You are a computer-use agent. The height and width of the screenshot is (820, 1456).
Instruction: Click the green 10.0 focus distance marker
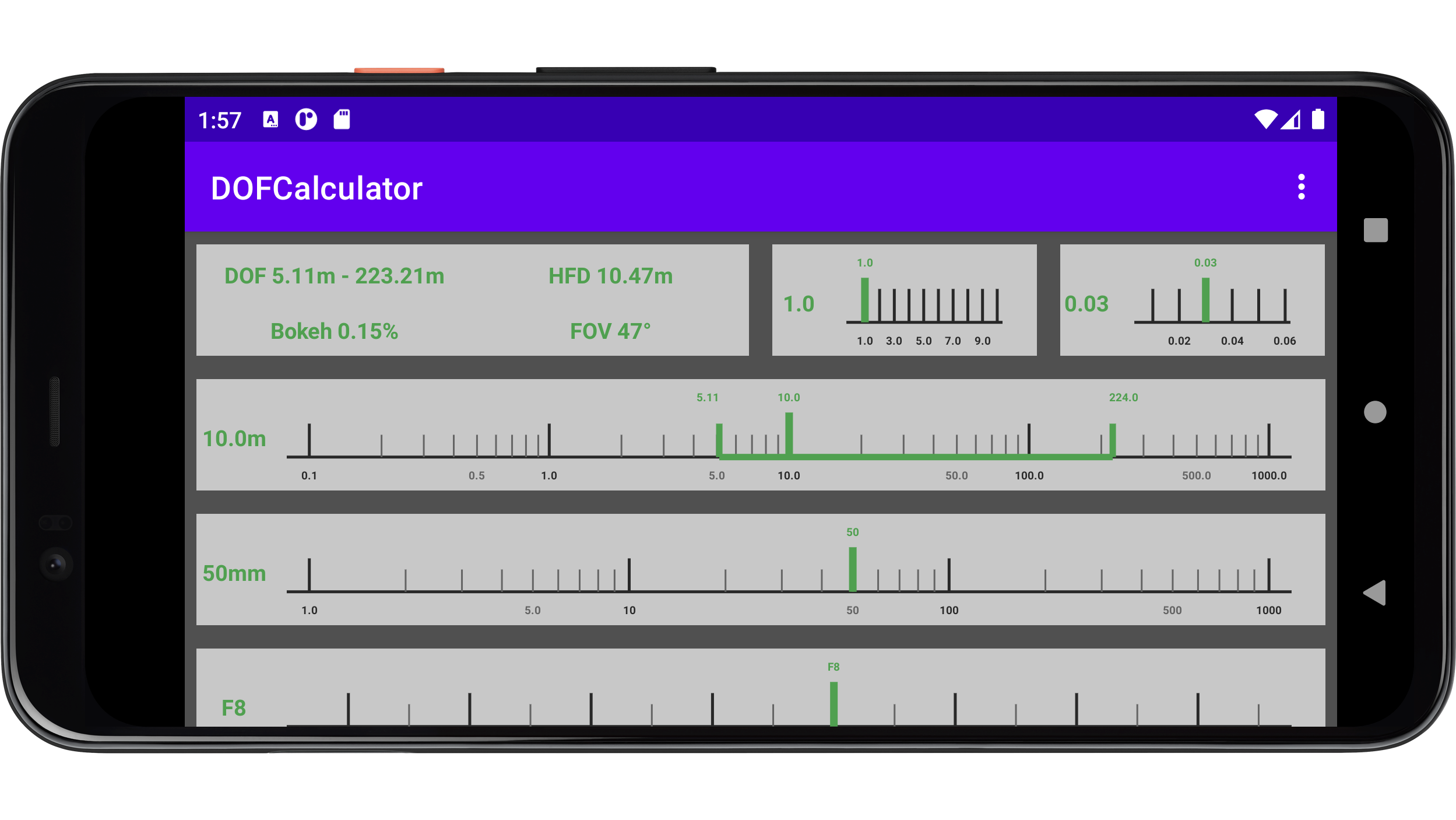coord(789,434)
